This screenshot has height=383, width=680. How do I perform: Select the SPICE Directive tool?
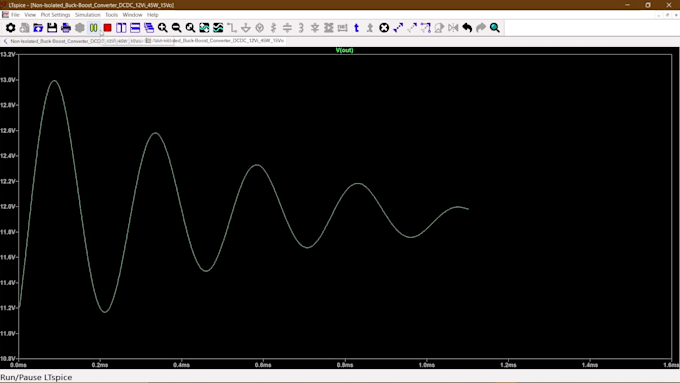tap(370, 28)
